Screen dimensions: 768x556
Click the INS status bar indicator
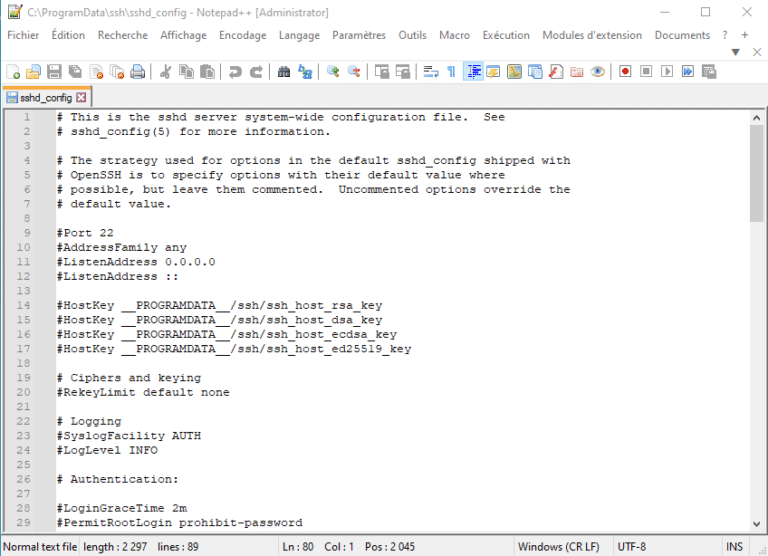coord(734,547)
